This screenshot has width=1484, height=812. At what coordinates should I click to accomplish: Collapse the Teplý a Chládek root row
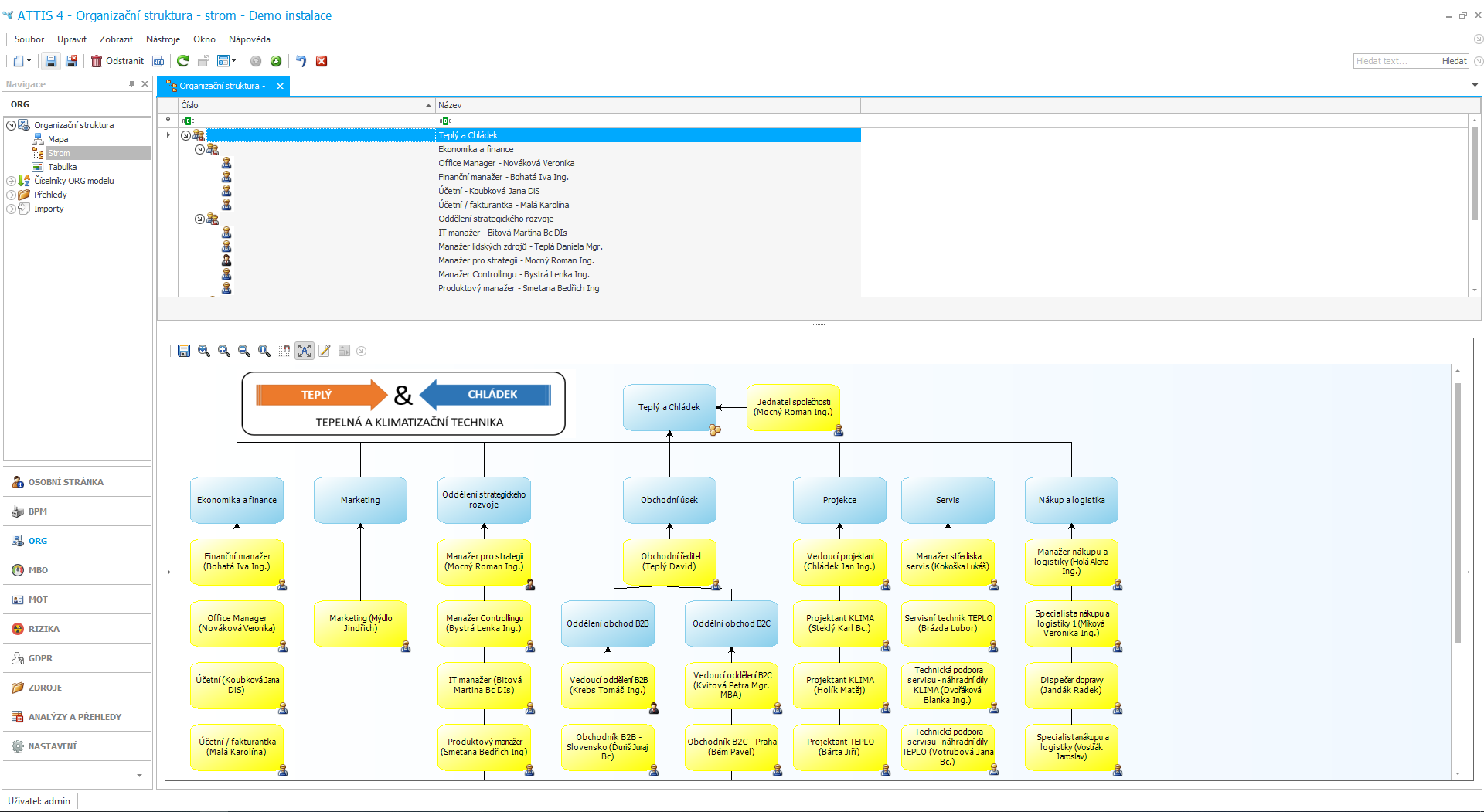pyautogui.click(x=185, y=135)
